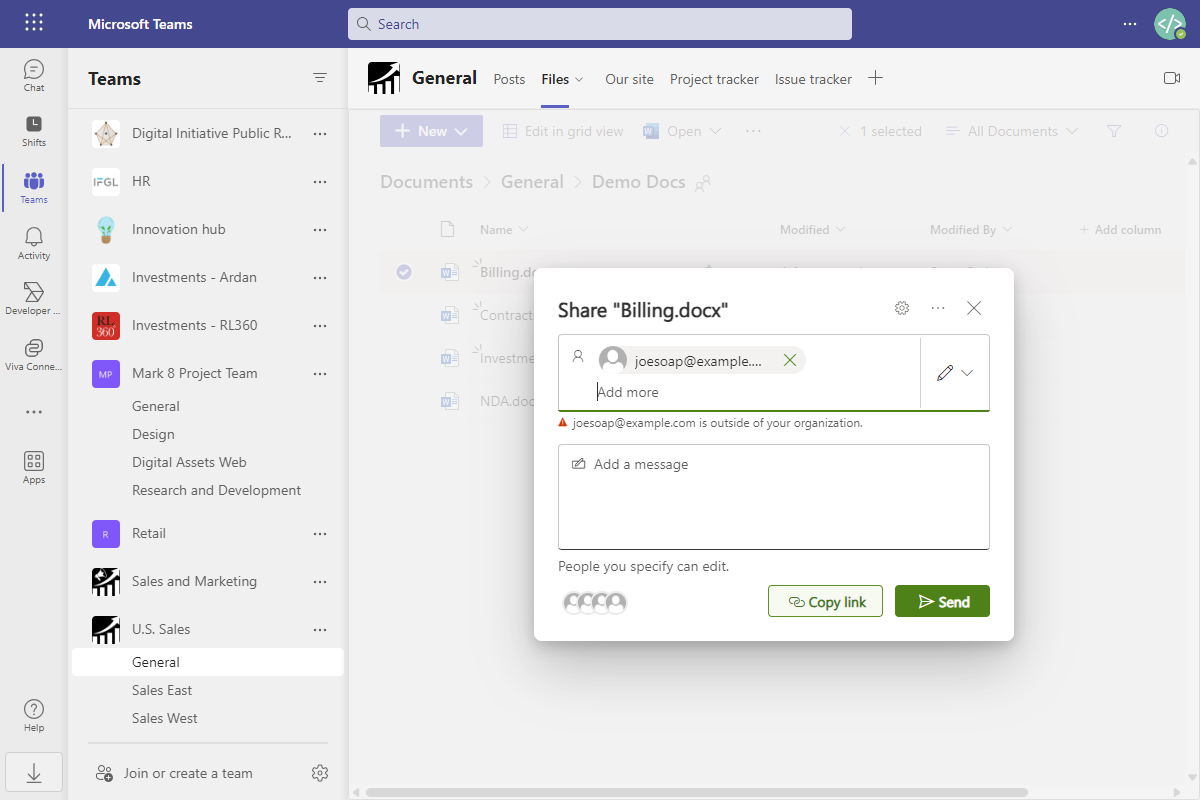Open edit permission dropdown beside recipient

click(x=955, y=373)
